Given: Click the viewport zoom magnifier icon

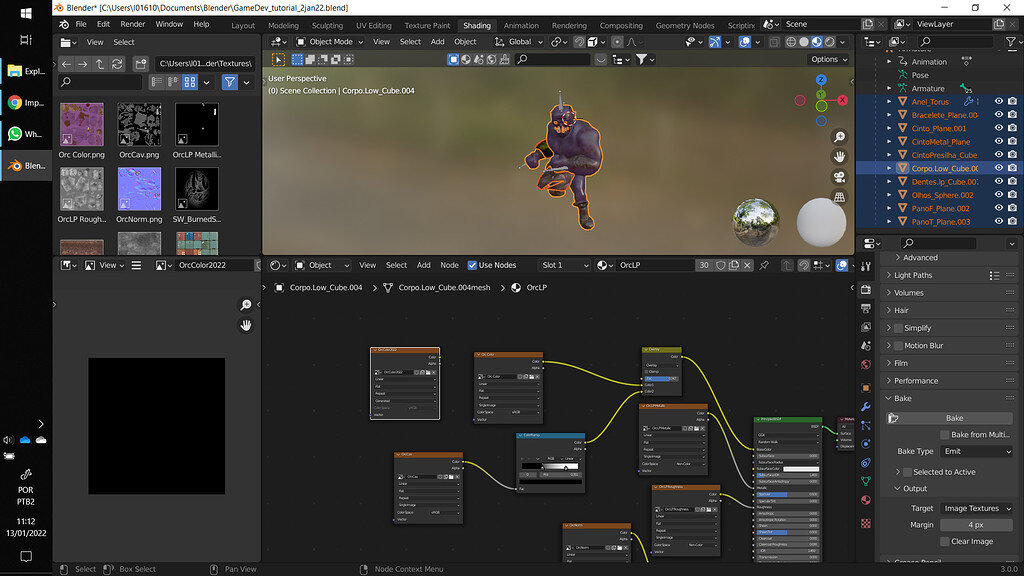Looking at the screenshot, I should pos(839,136).
